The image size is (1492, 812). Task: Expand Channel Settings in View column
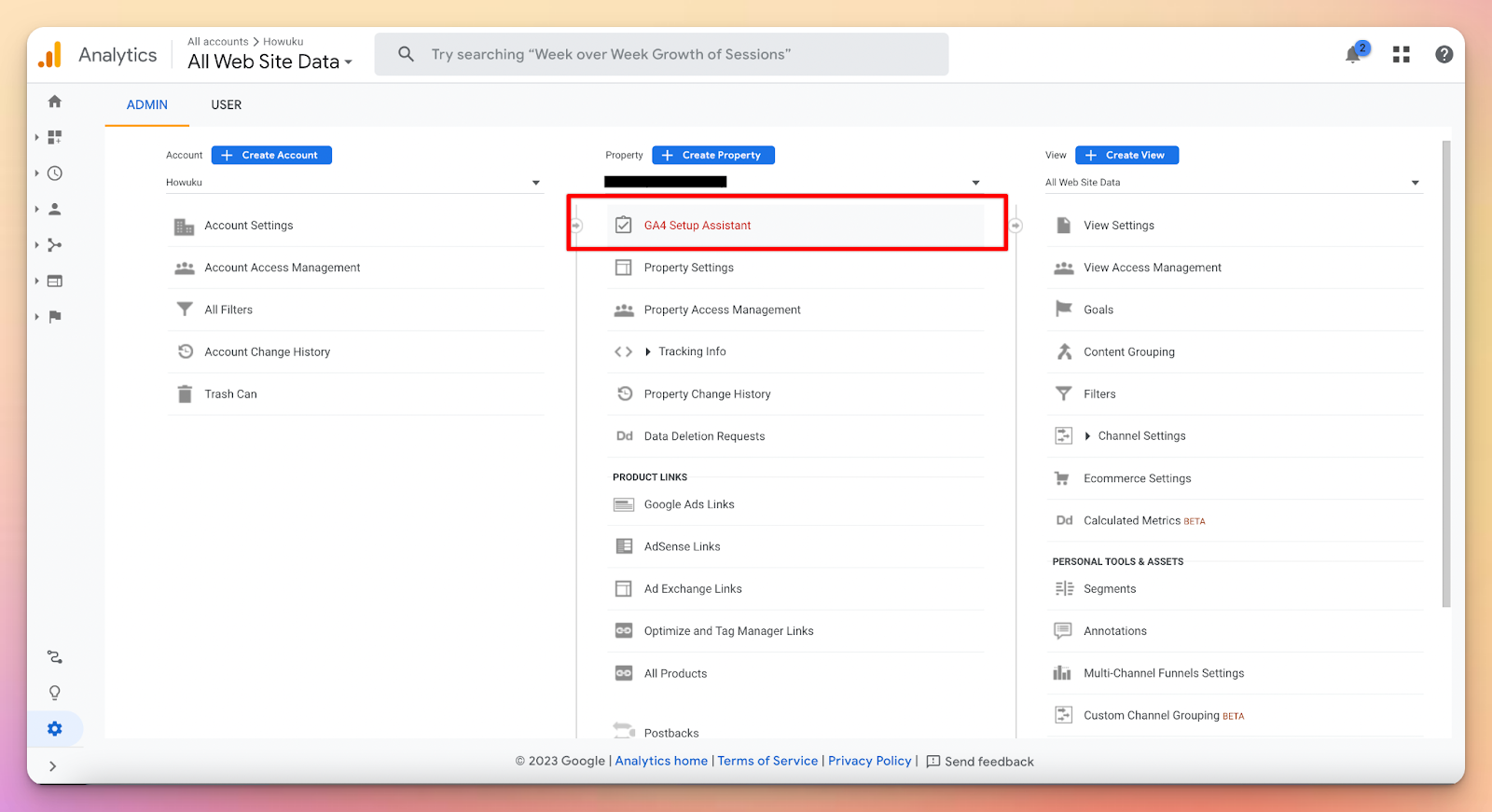pos(1140,436)
